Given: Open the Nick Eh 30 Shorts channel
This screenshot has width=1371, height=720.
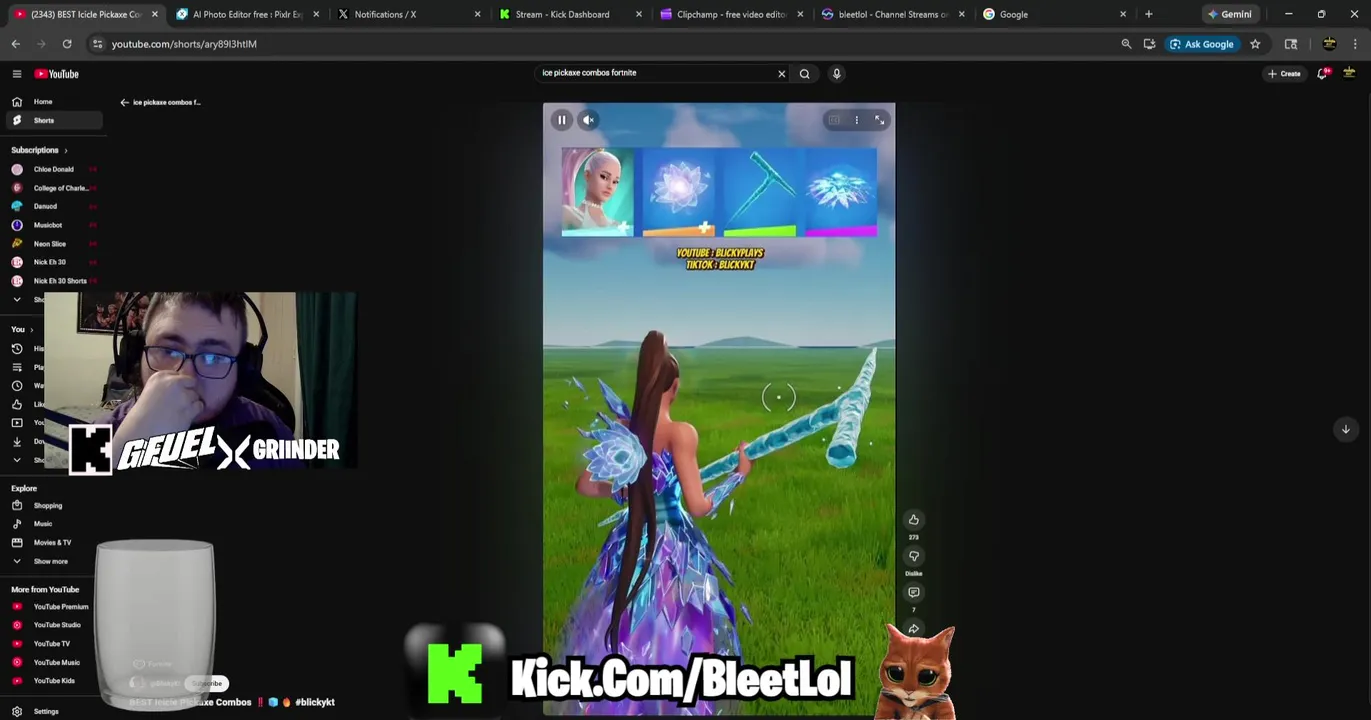Looking at the screenshot, I should pyautogui.click(x=53, y=281).
